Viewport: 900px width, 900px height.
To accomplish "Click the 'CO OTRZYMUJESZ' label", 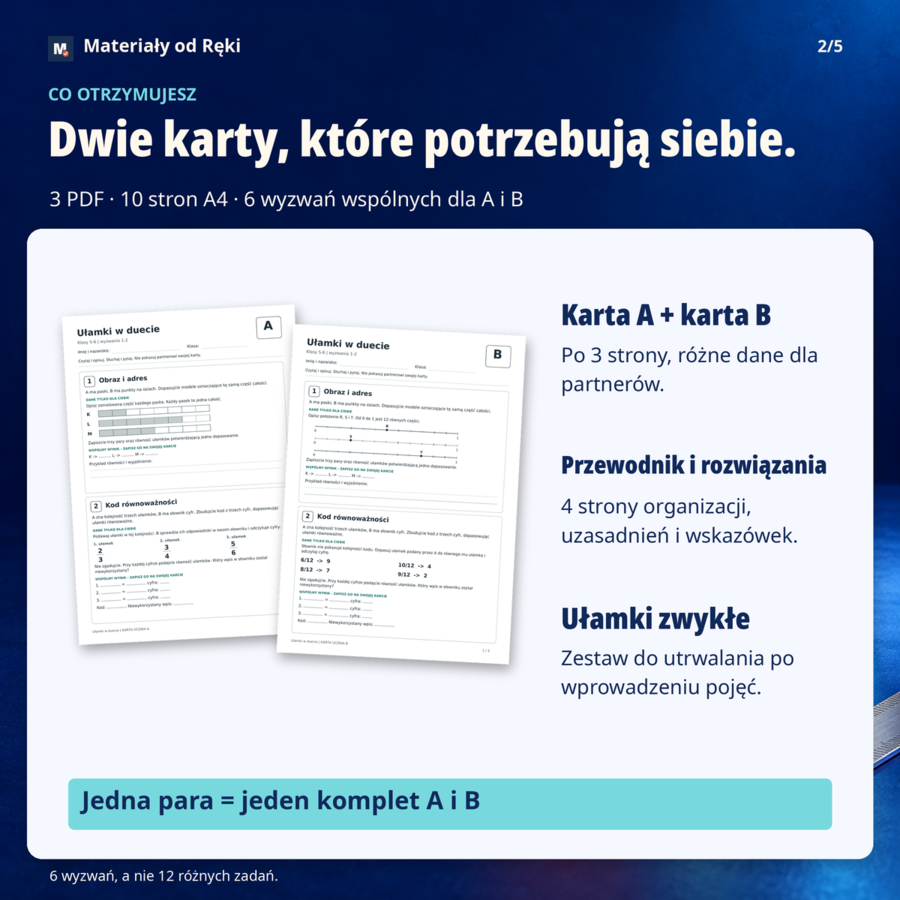I will pyautogui.click(x=122, y=94).
